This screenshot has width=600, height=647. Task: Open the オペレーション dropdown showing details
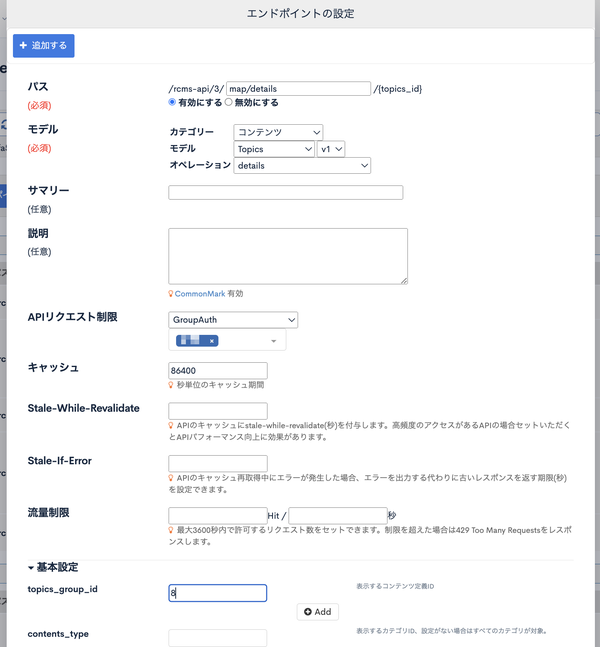click(x=302, y=165)
